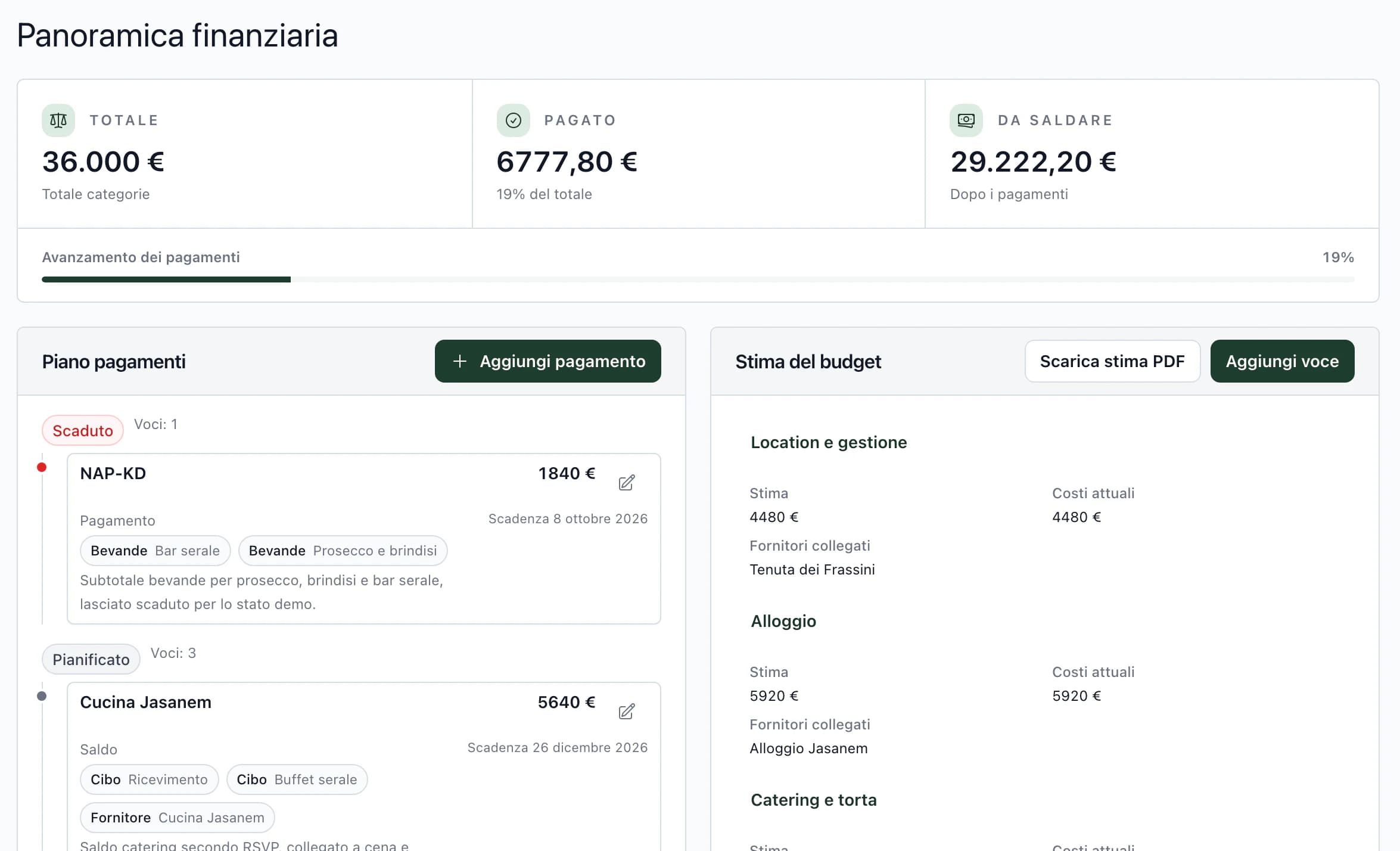The height and width of the screenshot is (851, 1400).
Task: Select the Pianificato status badge
Action: tap(91, 659)
